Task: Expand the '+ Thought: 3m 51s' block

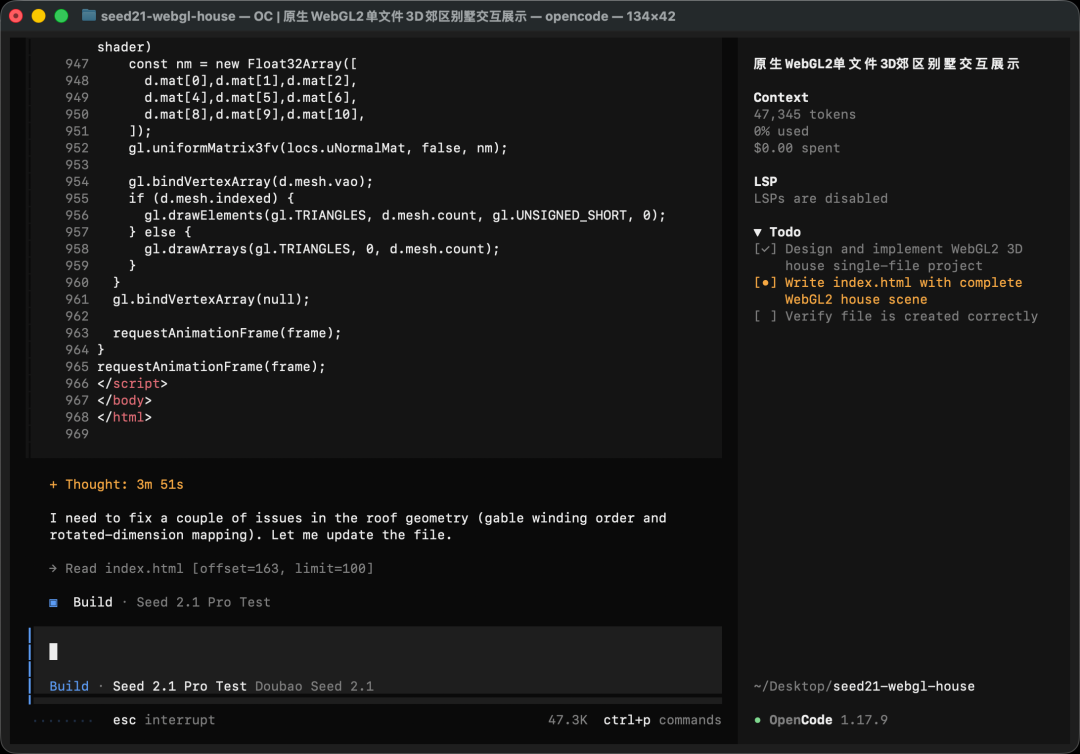Action: 116,485
